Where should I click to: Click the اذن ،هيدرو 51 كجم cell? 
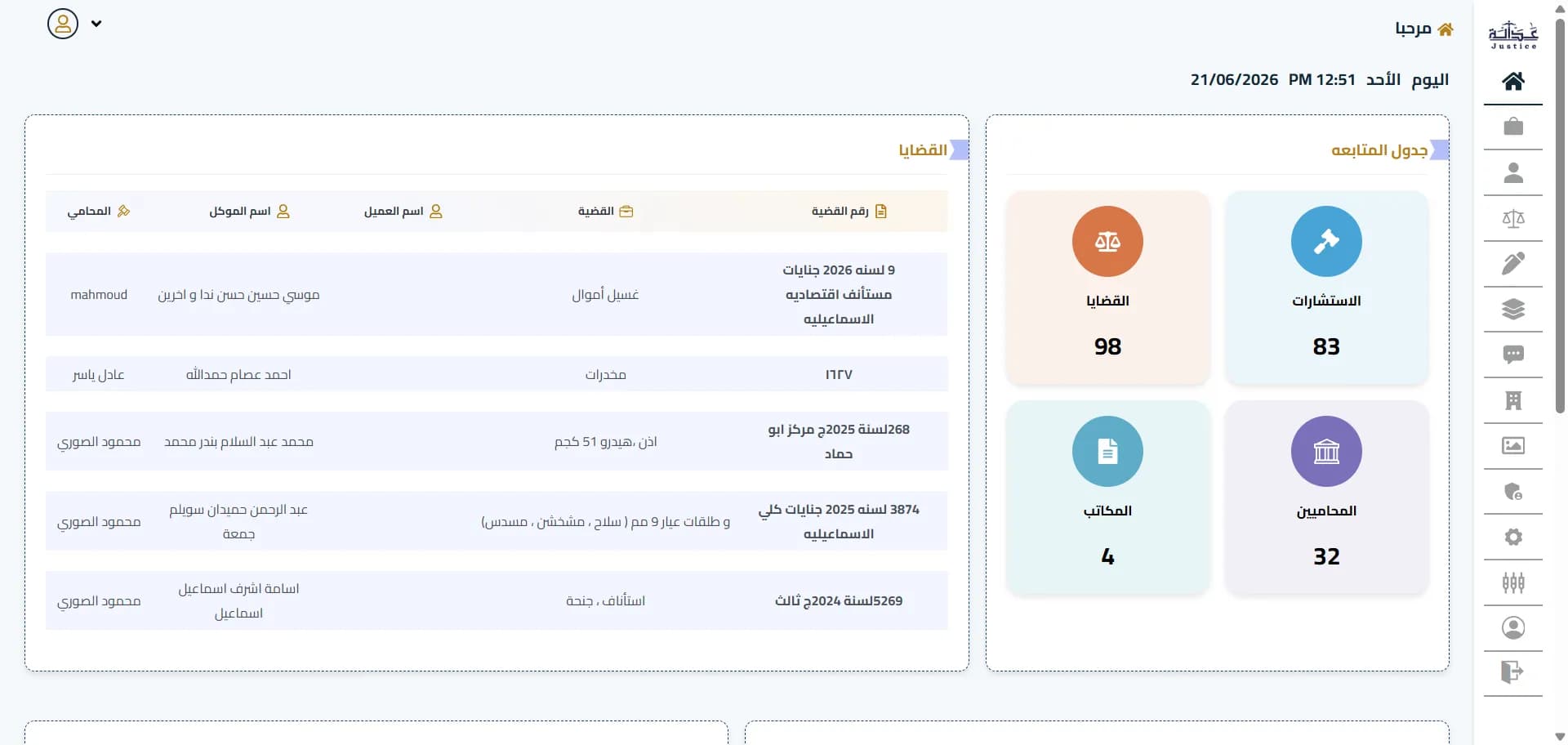605,441
